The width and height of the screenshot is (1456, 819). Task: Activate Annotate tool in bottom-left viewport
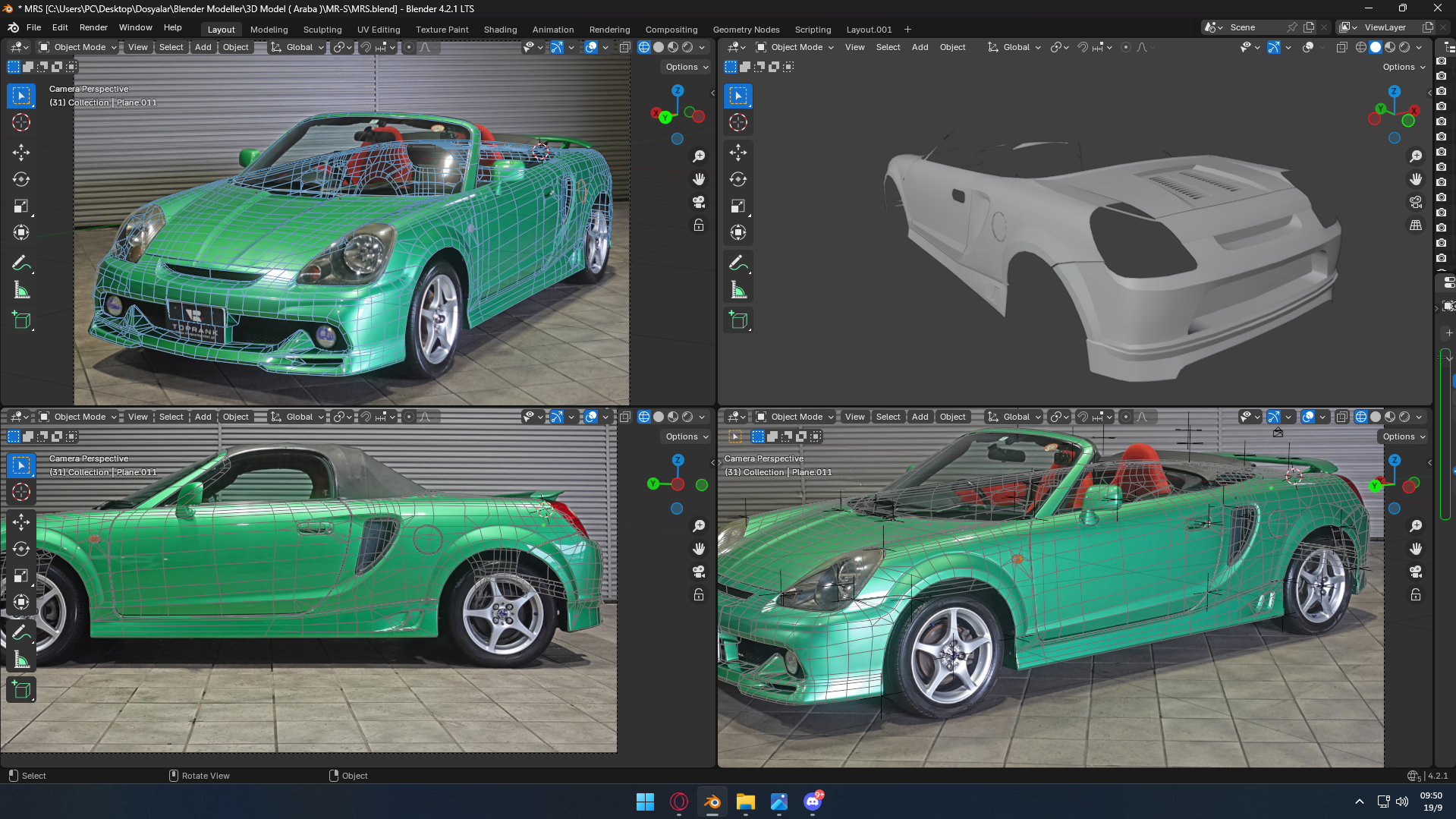pos(21,632)
